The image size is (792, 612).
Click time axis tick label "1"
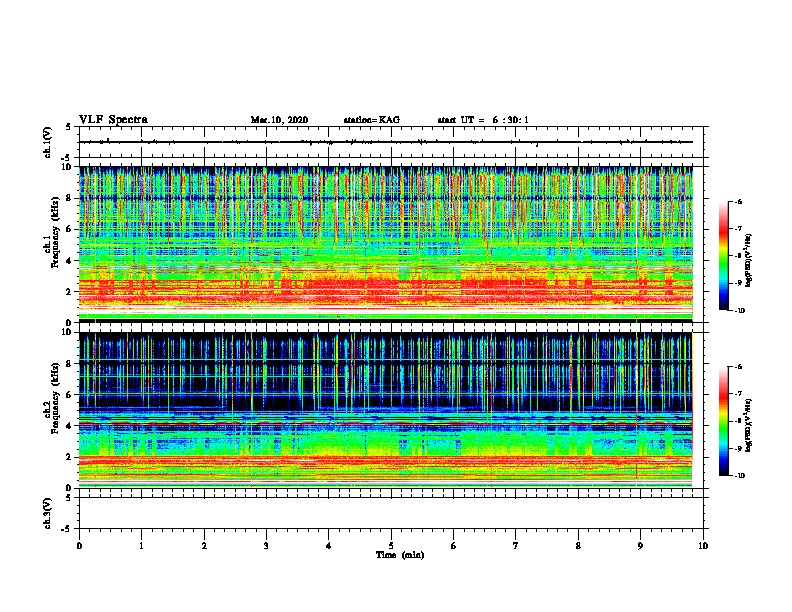point(141,546)
